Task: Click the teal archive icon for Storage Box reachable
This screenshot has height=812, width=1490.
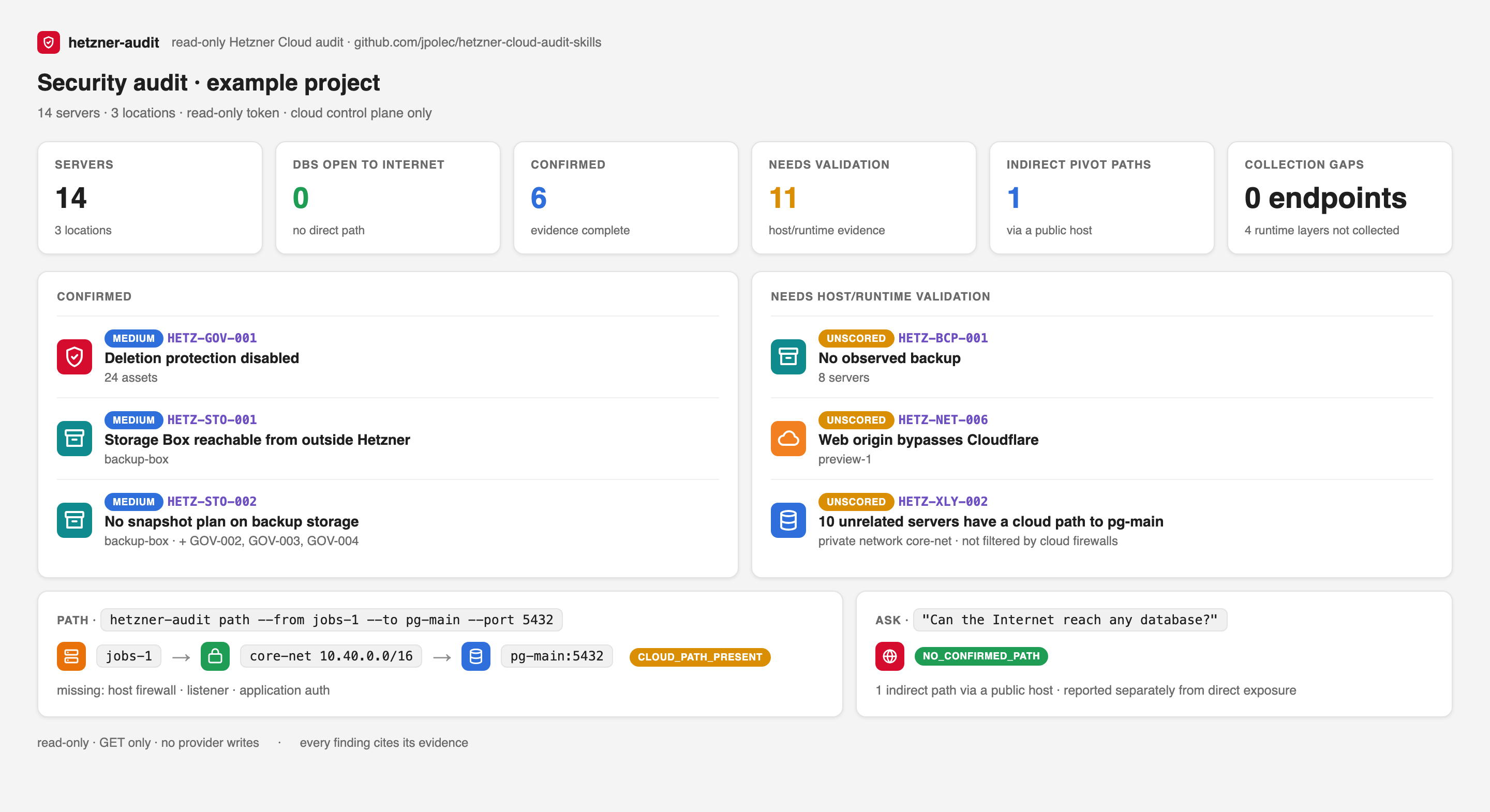Action: coord(74,439)
